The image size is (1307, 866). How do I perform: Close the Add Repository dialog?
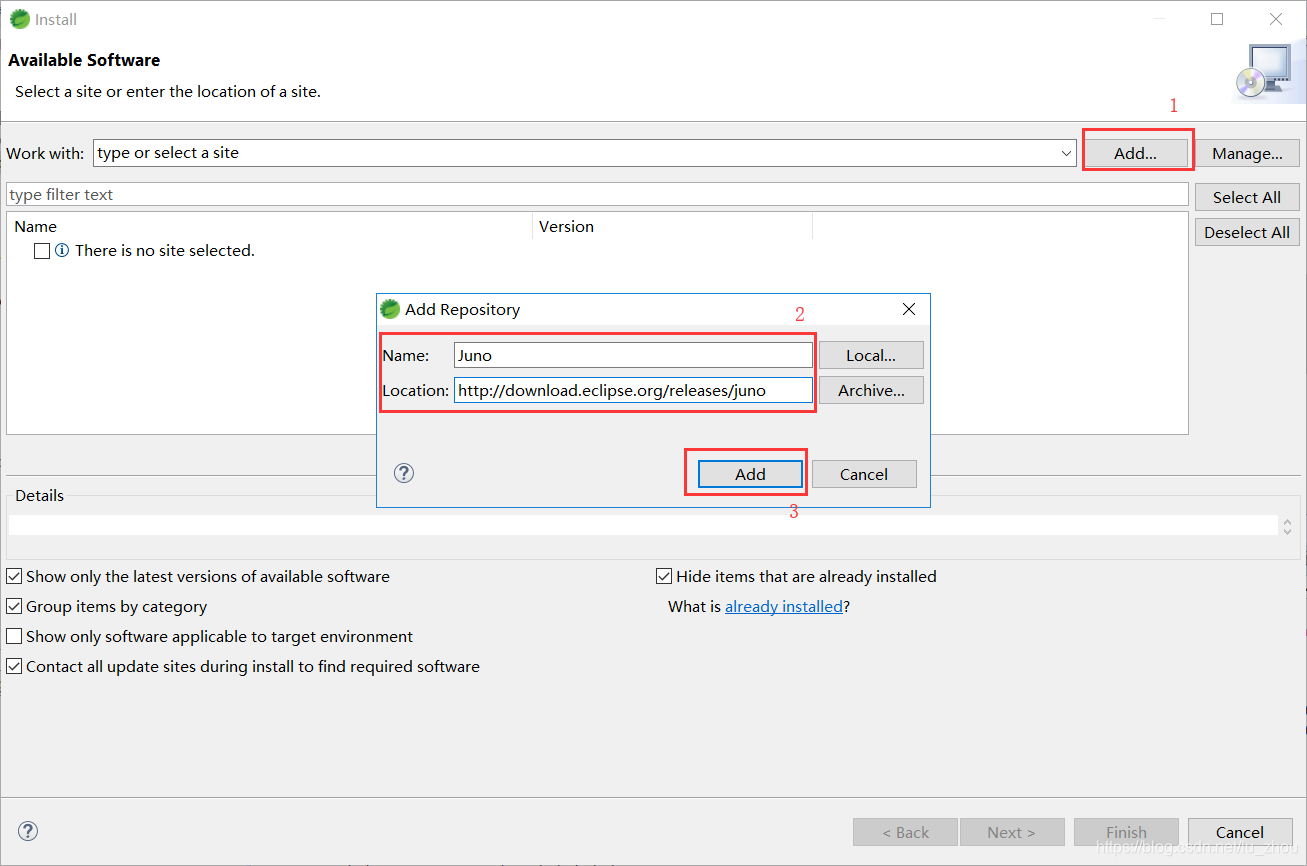[x=909, y=309]
